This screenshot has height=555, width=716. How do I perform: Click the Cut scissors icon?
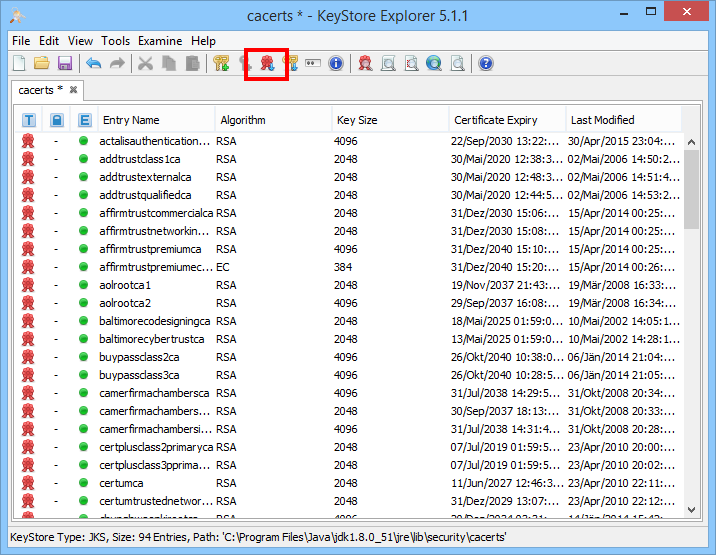(145, 63)
